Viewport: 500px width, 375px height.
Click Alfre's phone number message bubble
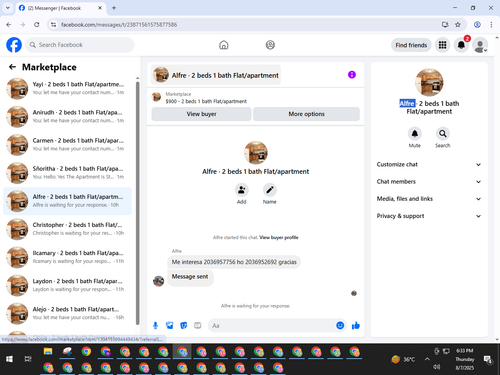click(234, 262)
